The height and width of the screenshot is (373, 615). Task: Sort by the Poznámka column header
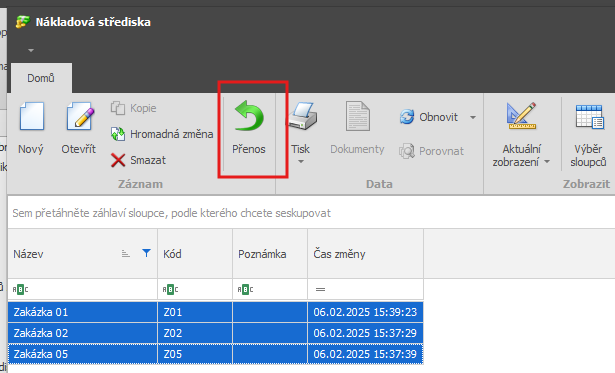click(x=270, y=254)
